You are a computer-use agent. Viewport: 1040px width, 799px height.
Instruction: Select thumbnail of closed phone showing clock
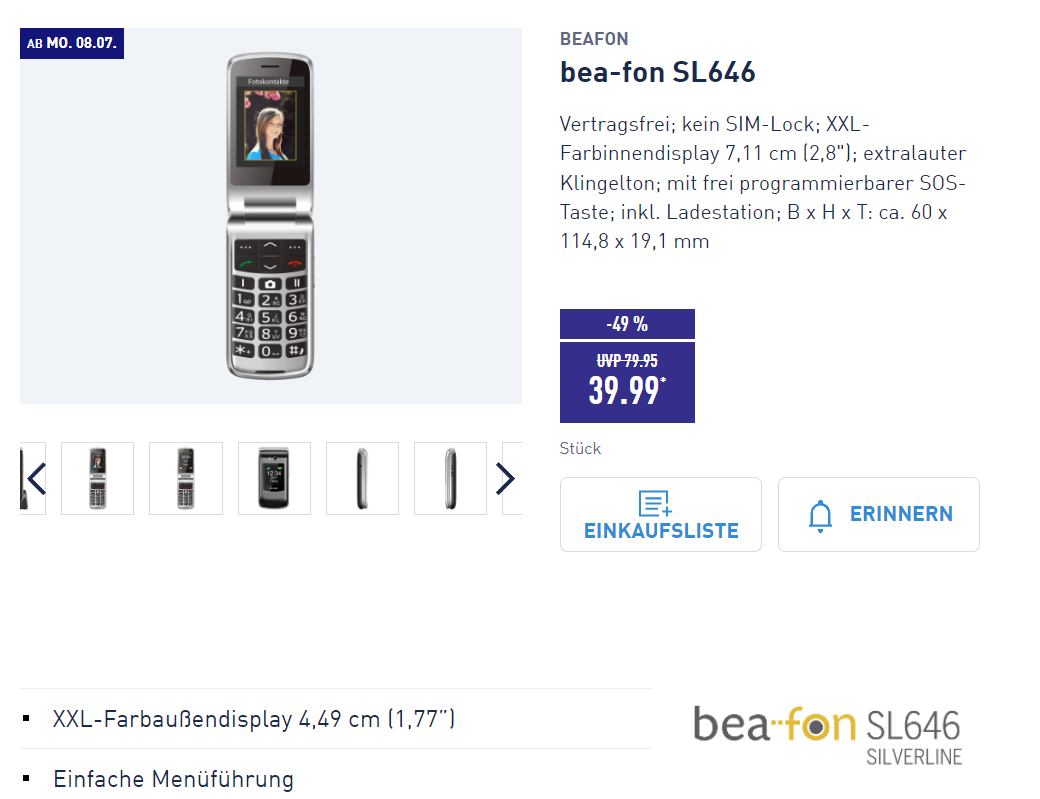[x=274, y=479]
